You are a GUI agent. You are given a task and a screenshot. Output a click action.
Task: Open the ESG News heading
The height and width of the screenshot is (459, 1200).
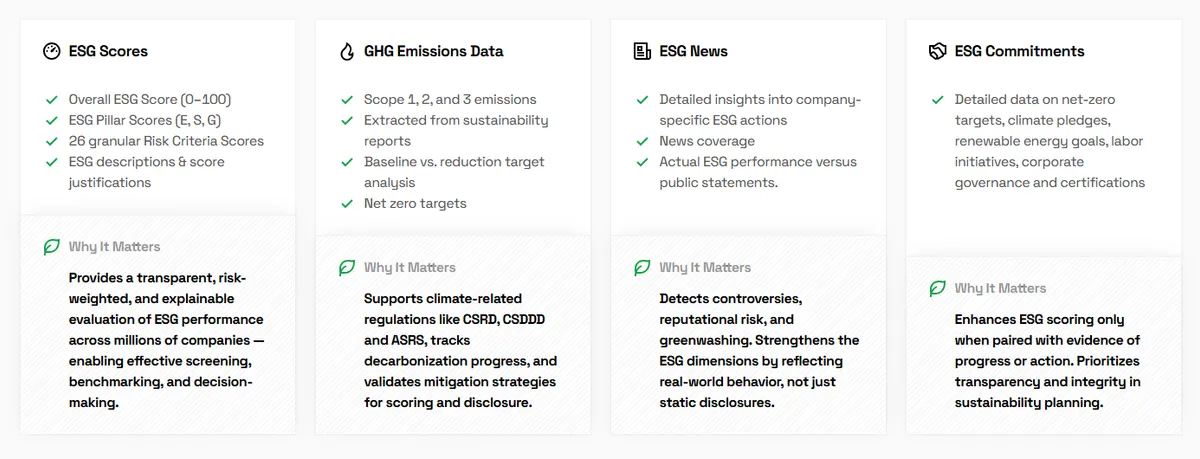[x=694, y=51]
